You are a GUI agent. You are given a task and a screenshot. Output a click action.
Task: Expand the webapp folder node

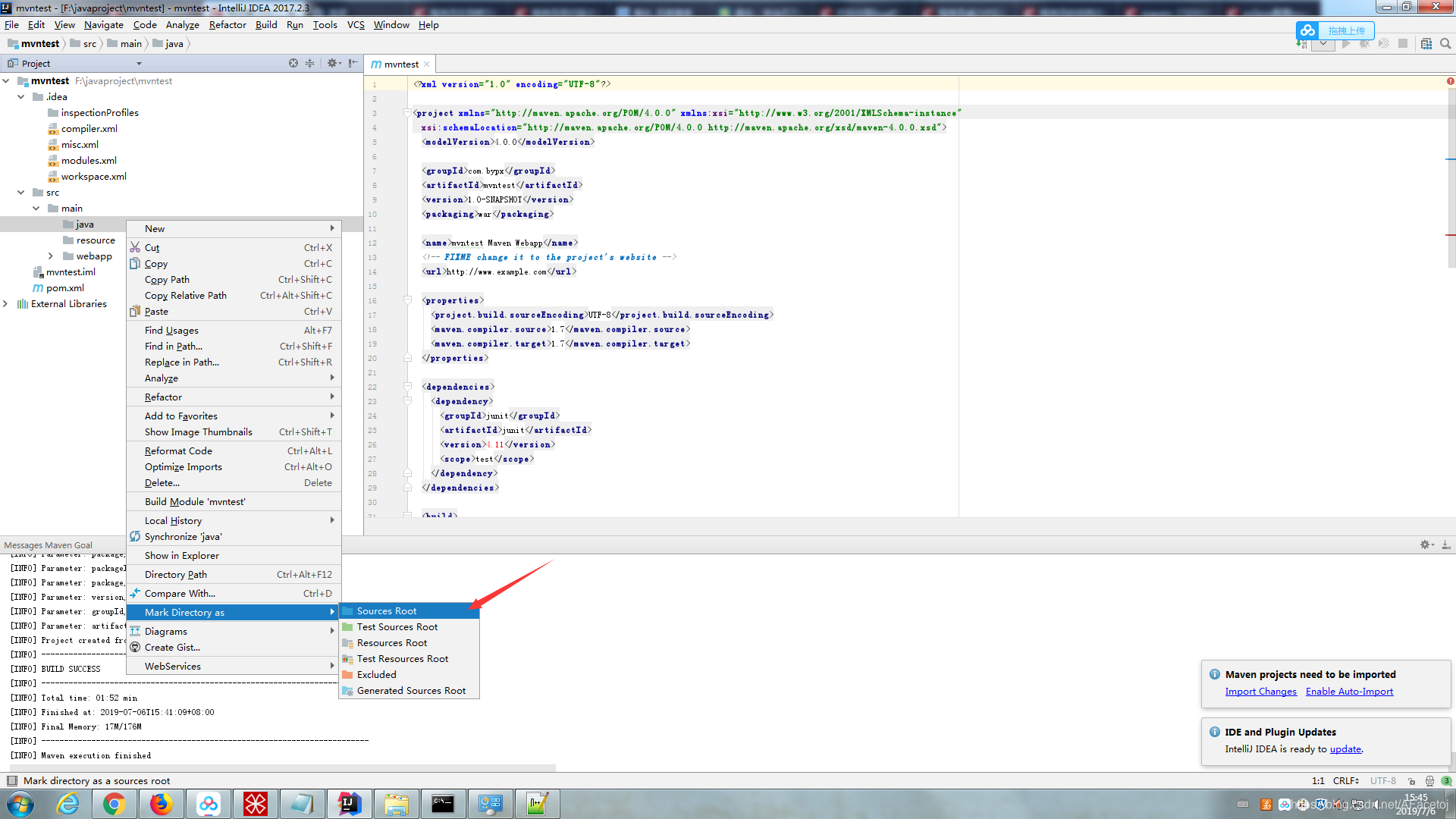[x=51, y=256]
